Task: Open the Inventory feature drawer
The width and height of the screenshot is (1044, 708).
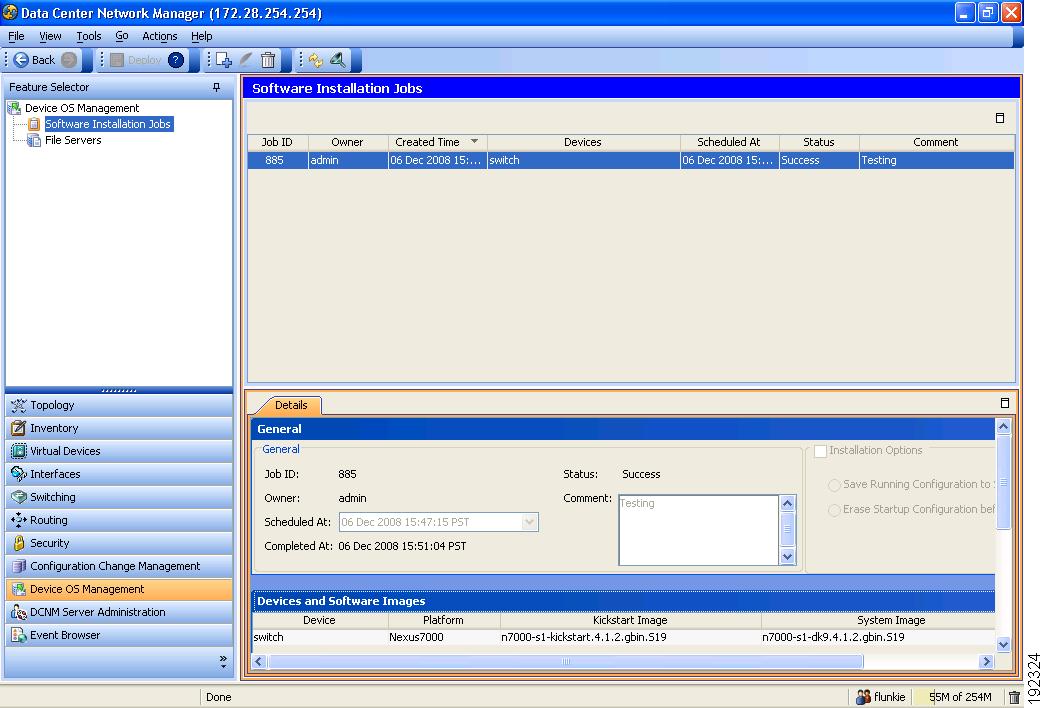Action: 119,428
